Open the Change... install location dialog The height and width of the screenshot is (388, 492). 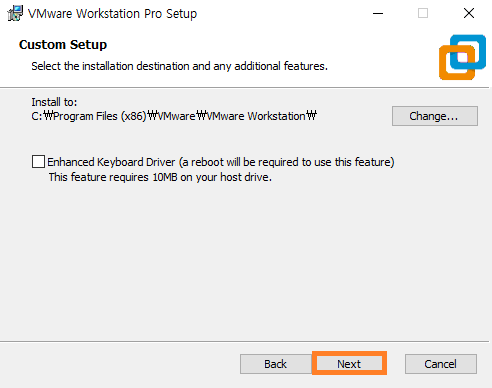(x=435, y=116)
